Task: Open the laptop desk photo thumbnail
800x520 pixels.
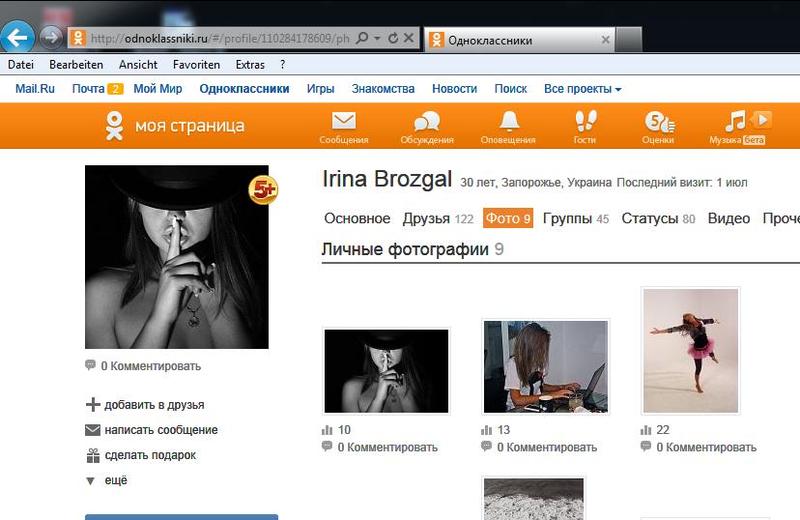Action: [545, 367]
